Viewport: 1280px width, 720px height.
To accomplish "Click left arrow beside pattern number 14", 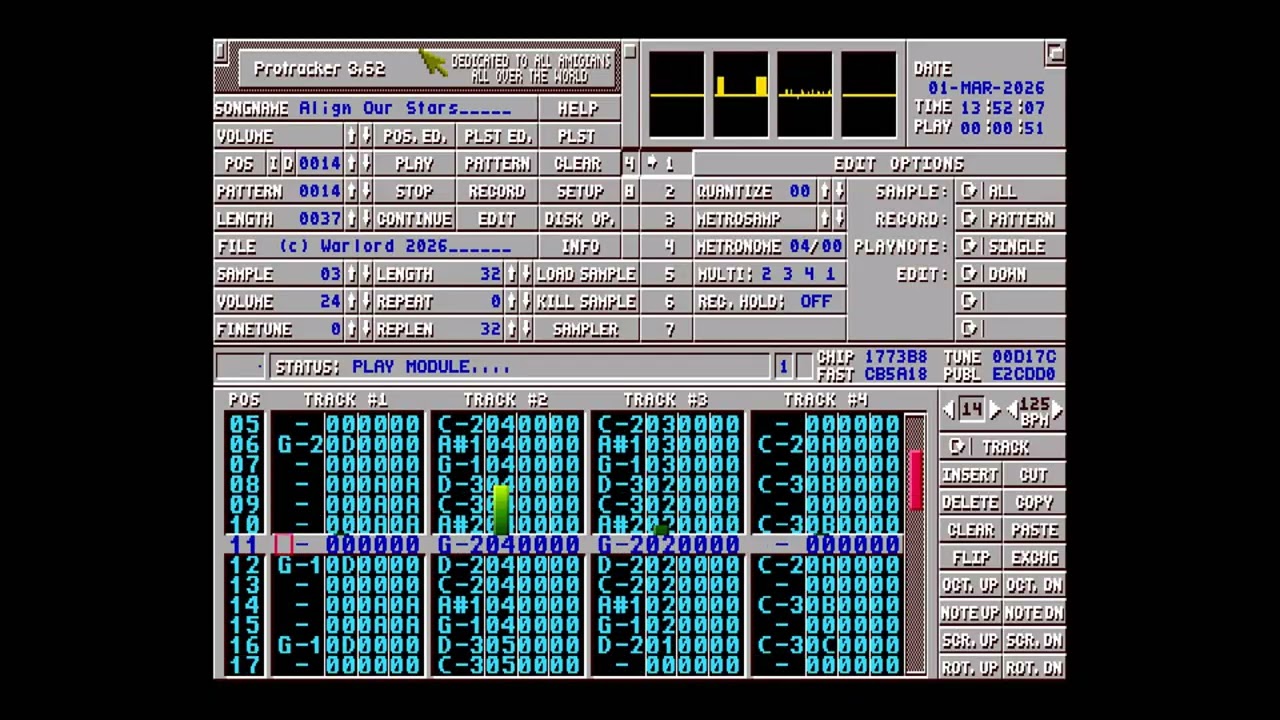I will click(949, 409).
